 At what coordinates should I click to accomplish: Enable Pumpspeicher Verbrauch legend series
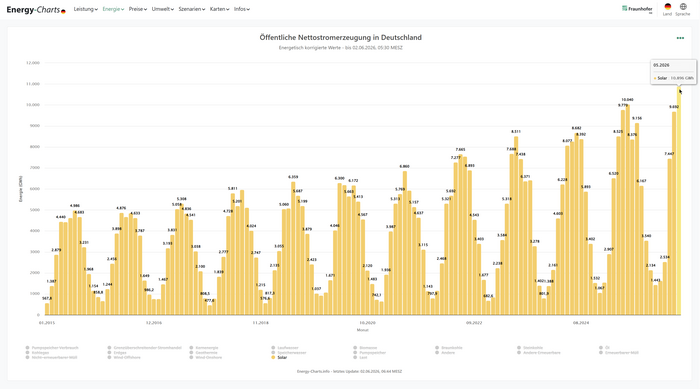(52, 347)
